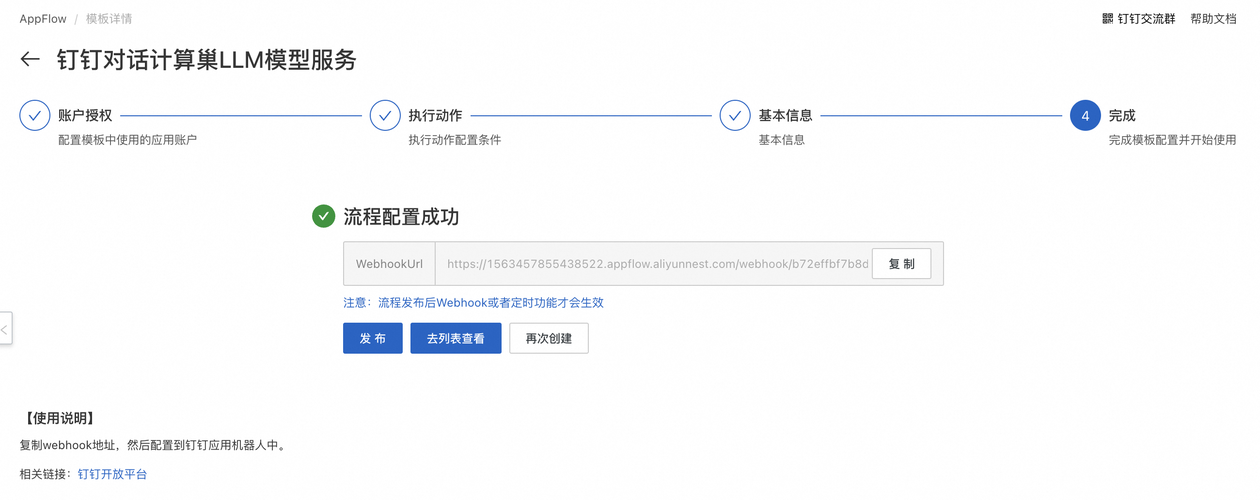Screen dimensions: 1260x500
Task: Click the page title 钉钉对话计算巢LLM模型服务
Action: pos(206,60)
